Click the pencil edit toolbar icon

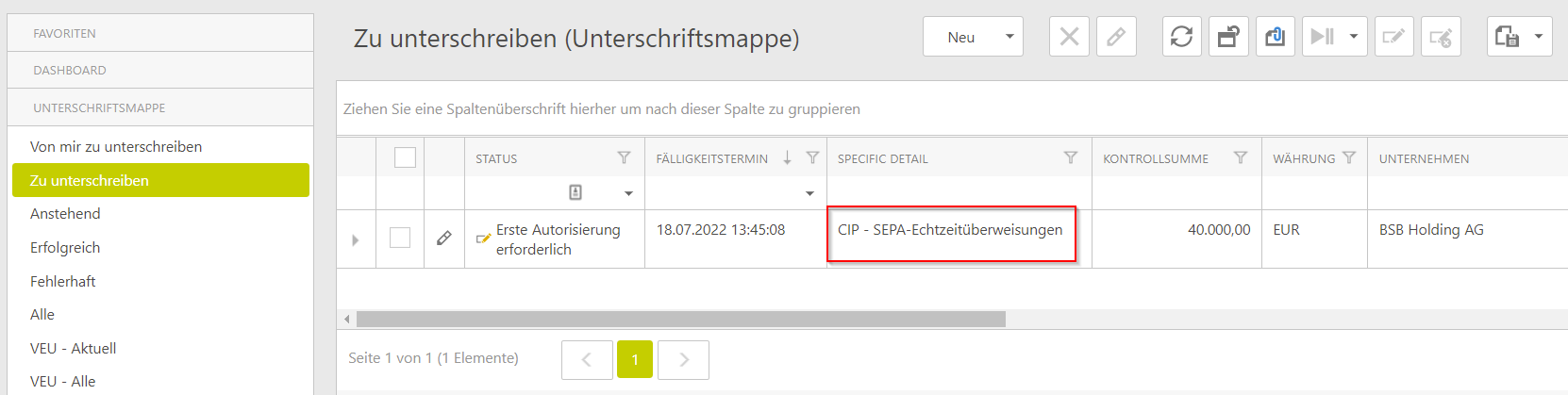click(1116, 37)
